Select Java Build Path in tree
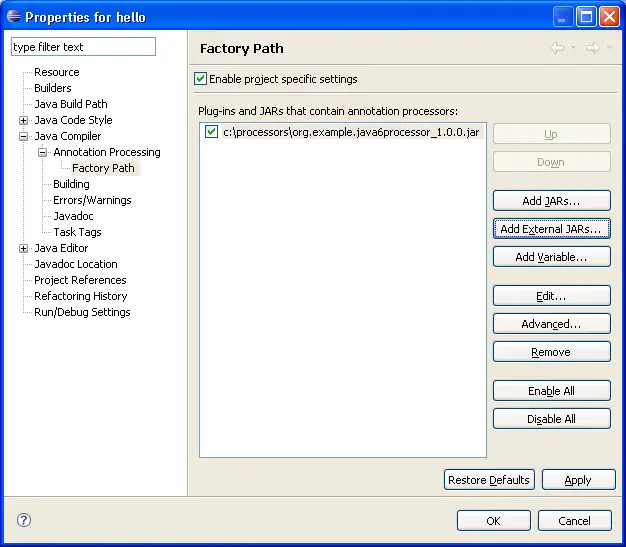 70,104
